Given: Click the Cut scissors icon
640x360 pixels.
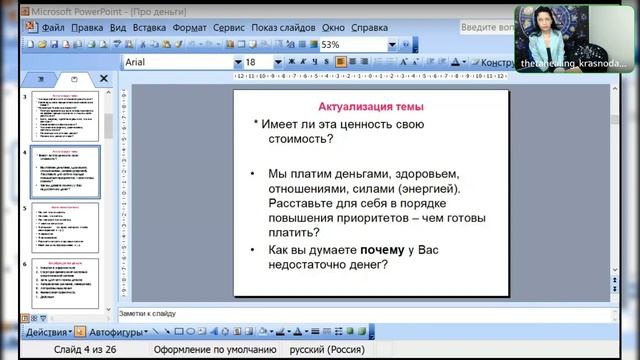Looking at the screenshot, I should pos(143,44).
